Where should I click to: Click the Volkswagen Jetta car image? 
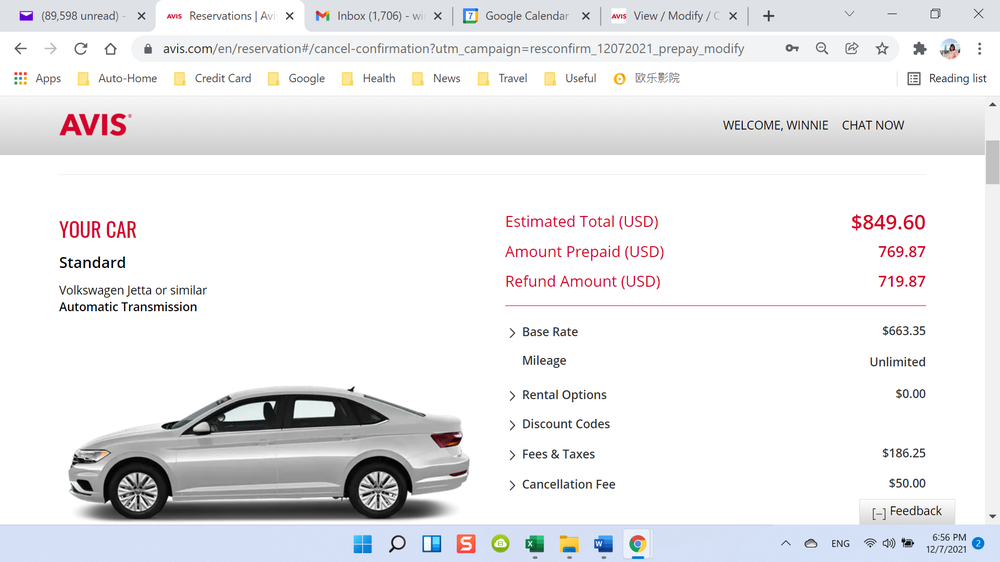click(x=269, y=452)
